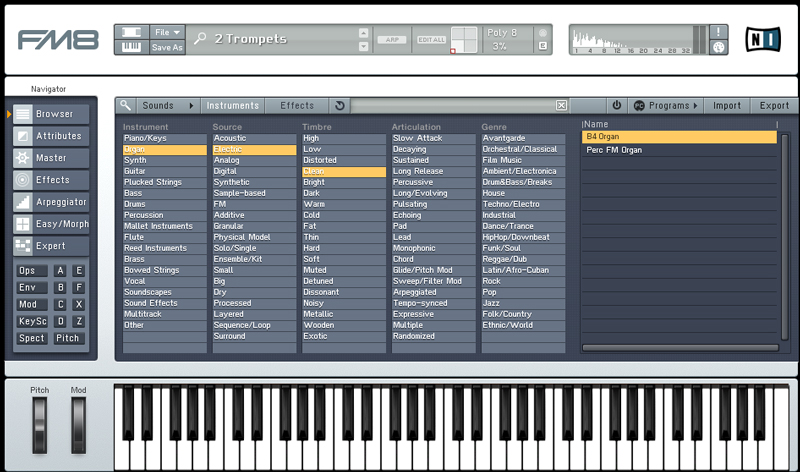Click the power icon beside Programs
The width and height of the screenshot is (800, 472).
617,106
